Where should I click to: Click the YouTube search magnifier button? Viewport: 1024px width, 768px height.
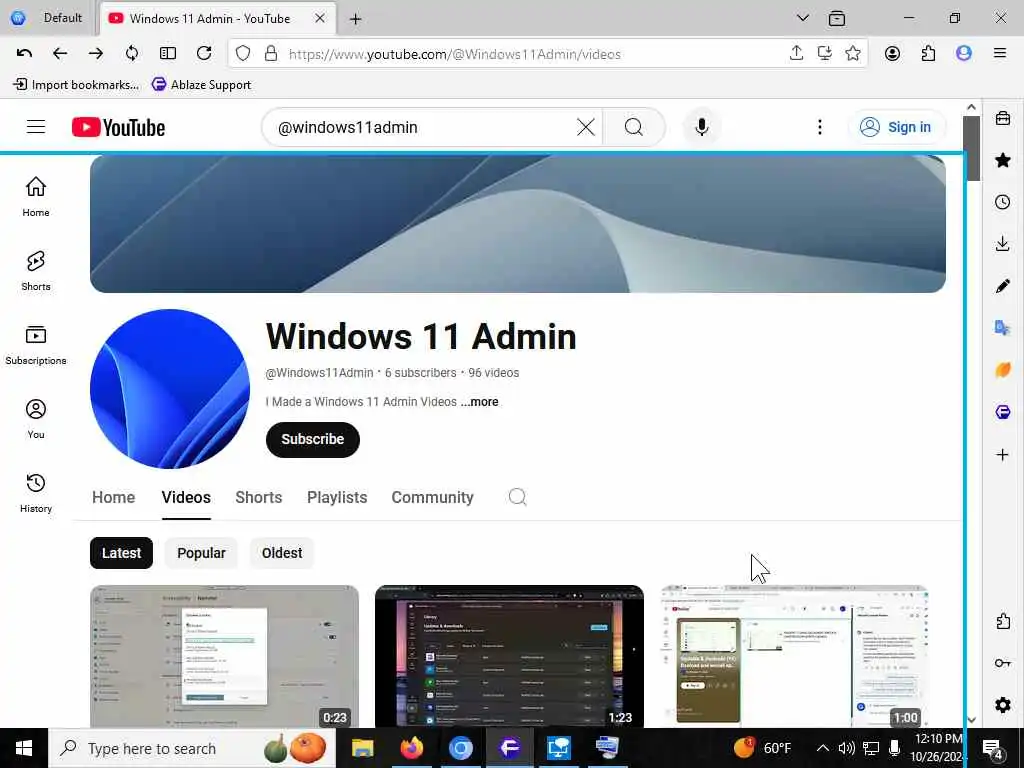coord(633,127)
